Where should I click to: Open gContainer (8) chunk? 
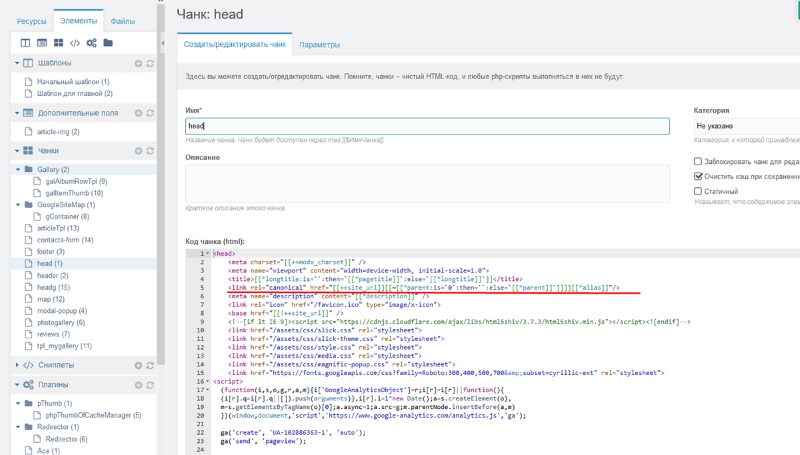coord(67,216)
